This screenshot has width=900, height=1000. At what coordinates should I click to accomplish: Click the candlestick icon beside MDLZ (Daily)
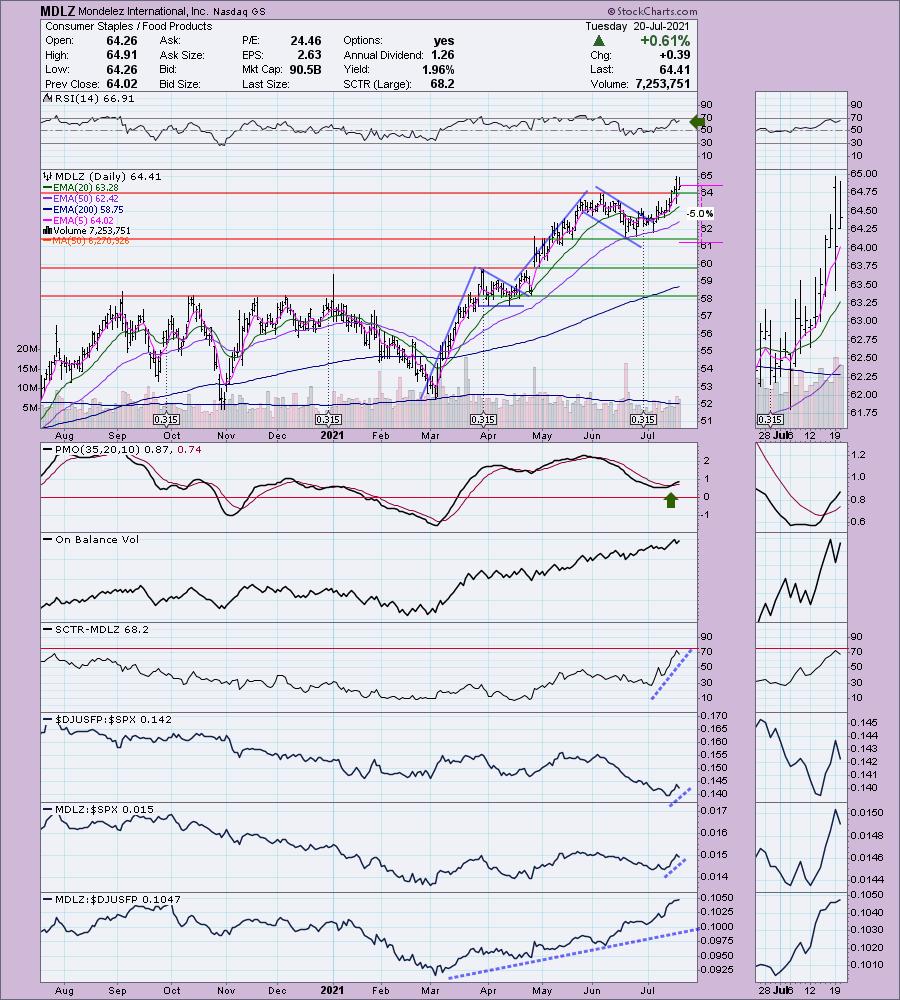(47, 176)
